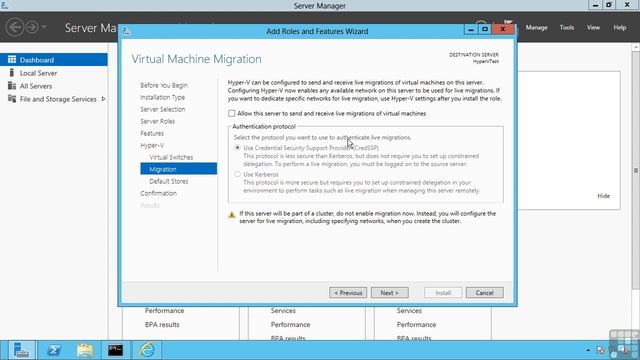Viewport: 640px width, 360px height.
Task: Click the Previous button
Action: [348, 293]
